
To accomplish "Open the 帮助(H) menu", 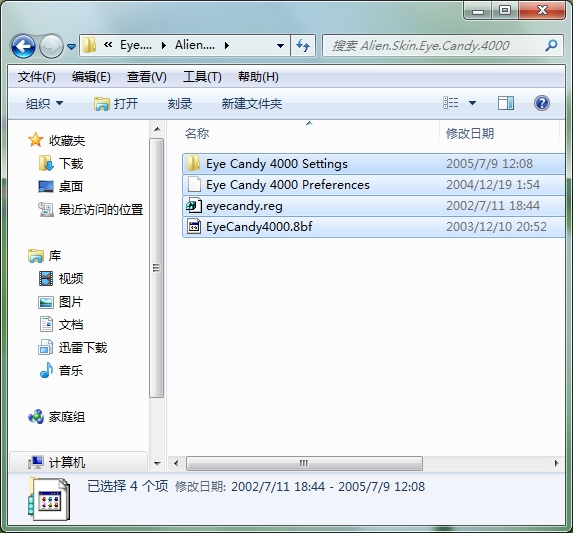I will 258,77.
